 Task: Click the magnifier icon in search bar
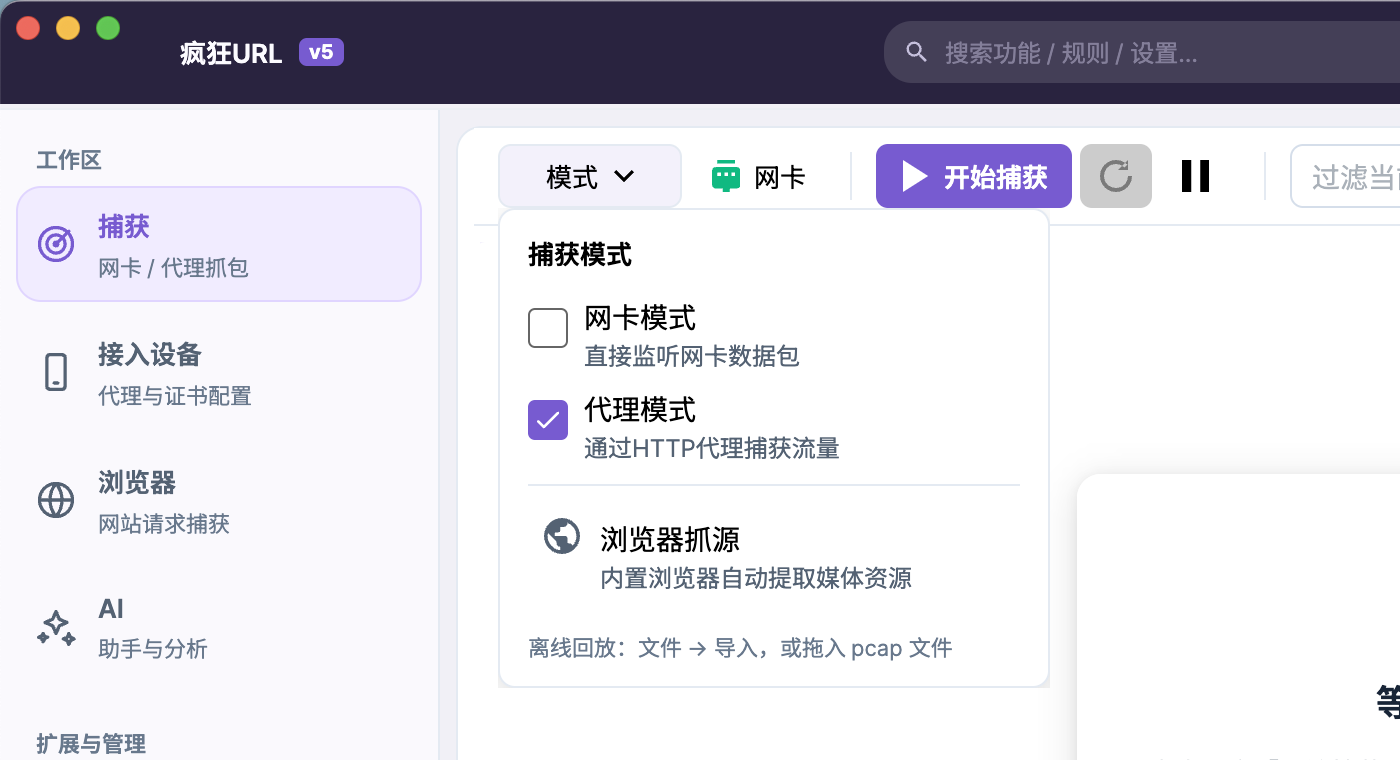click(x=916, y=52)
